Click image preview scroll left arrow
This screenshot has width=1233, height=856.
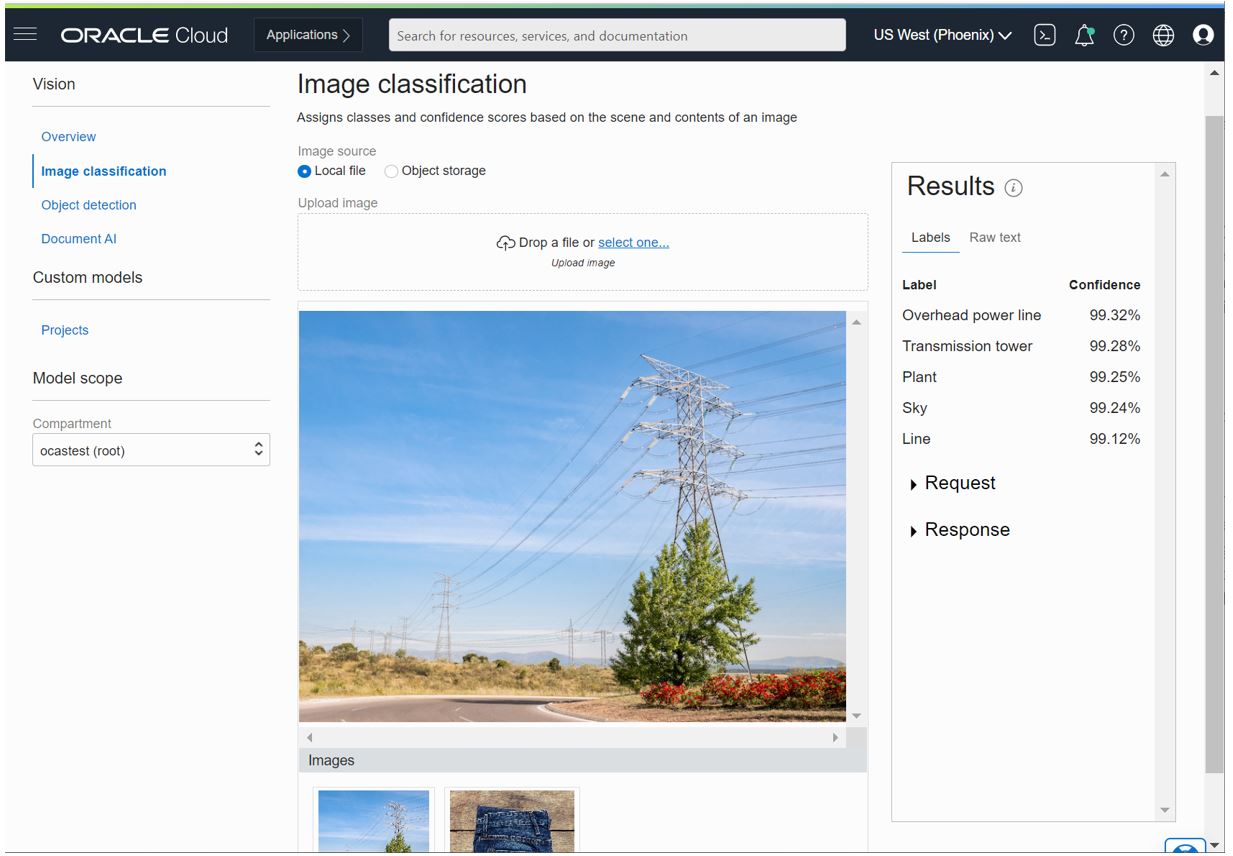[310, 737]
